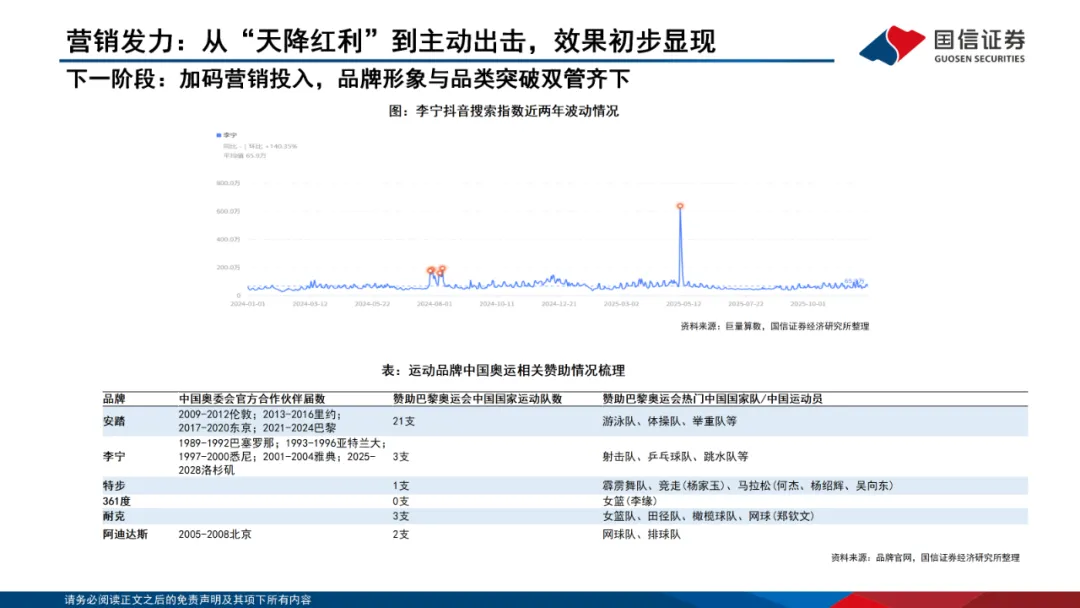
Task: Click the 3支 cell in the 耐克 row
Action: (x=401, y=516)
